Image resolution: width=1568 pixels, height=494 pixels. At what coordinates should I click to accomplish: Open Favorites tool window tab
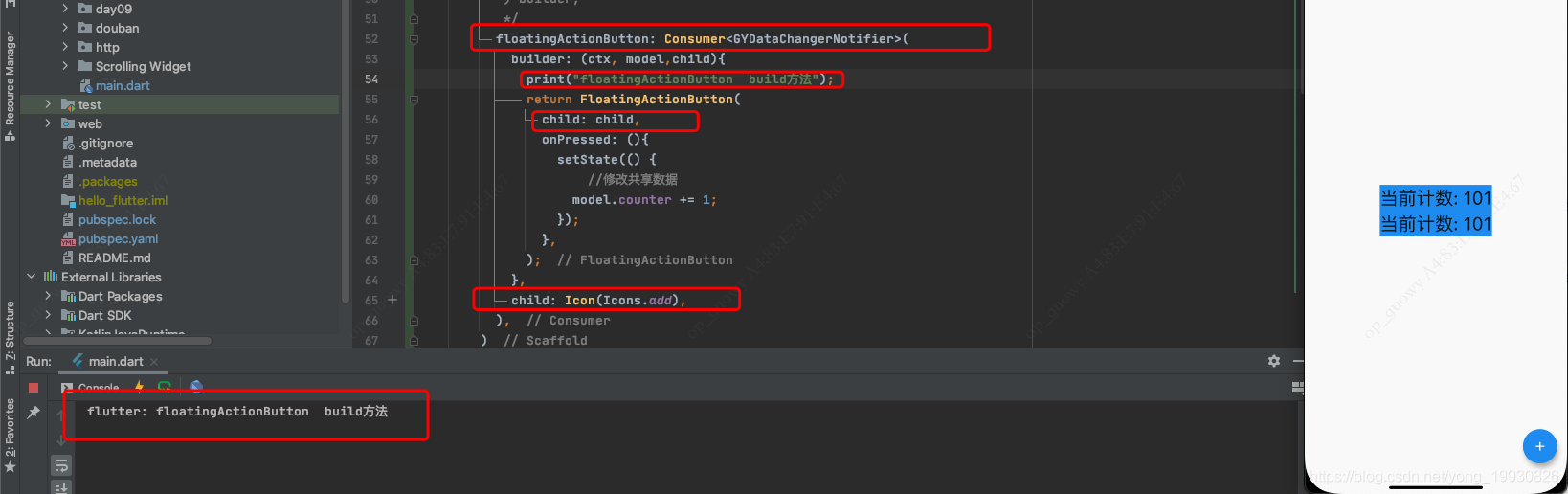tap(10, 436)
